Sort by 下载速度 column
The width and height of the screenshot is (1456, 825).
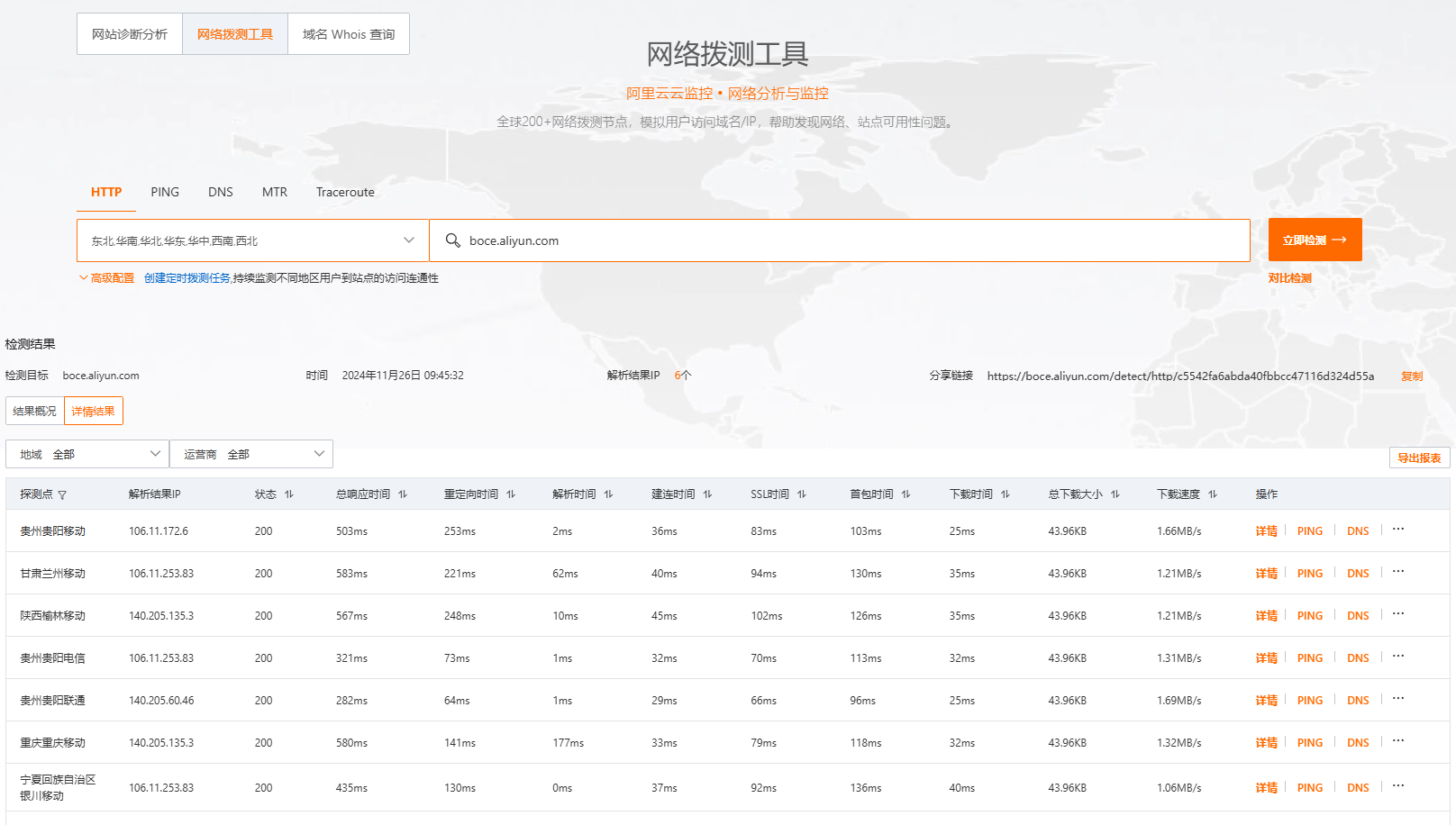(x=1213, y=494)
